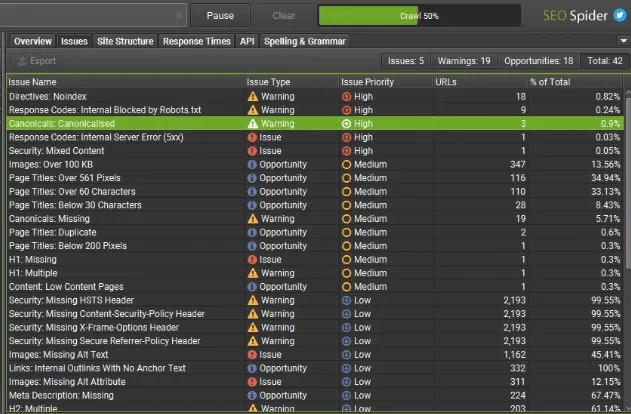Viewport: 631px width, 414px height.
Task: Select Security: Missing Content-Security-Policy Header row
Action: pyautogui.click(x=315, y=314)
